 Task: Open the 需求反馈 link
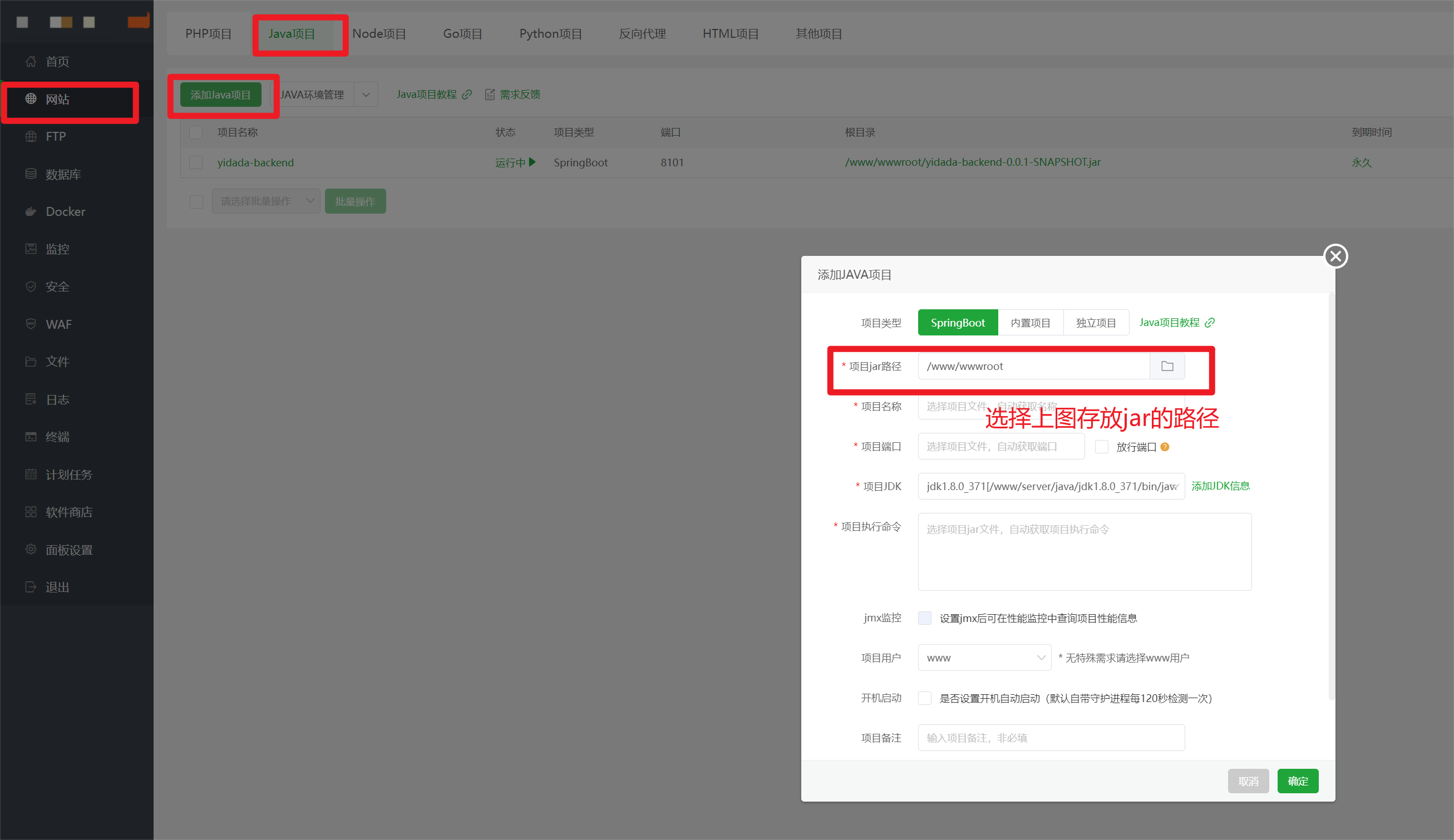tap(520, 95)
